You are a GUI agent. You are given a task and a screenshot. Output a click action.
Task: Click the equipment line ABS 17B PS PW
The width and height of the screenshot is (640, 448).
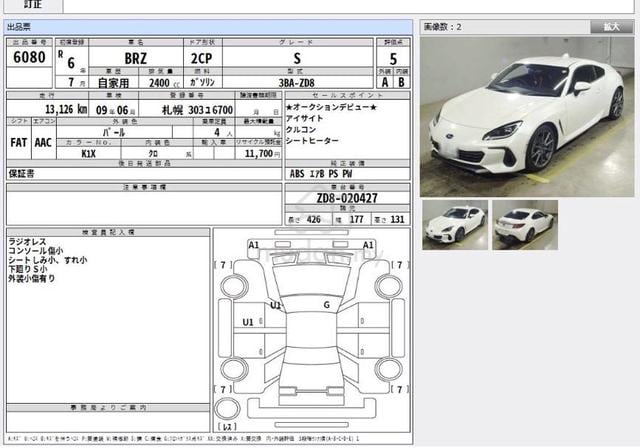[x=321, y=174]
